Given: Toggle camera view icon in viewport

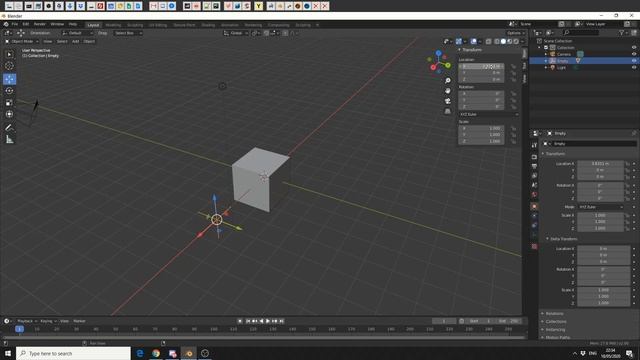Looking at the screenshot, I should (x=447, y=101).
